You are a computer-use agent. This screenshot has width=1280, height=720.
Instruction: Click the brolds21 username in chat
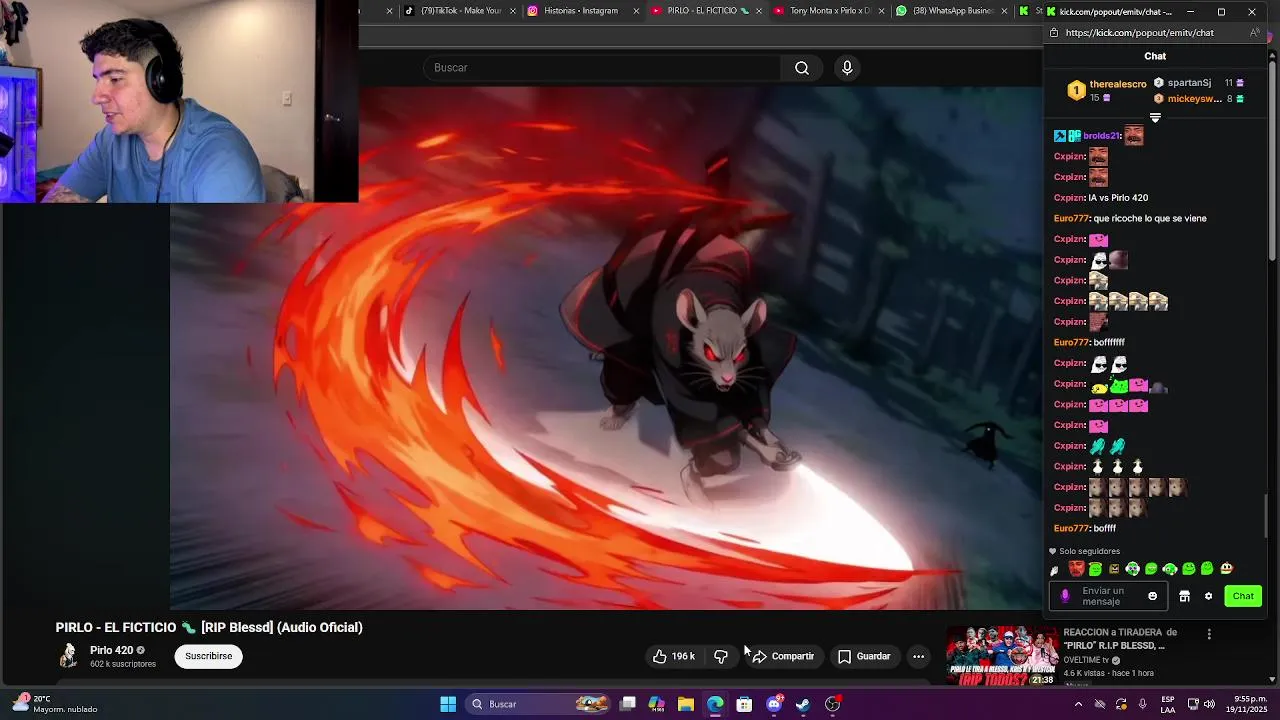pos(1102,136)
